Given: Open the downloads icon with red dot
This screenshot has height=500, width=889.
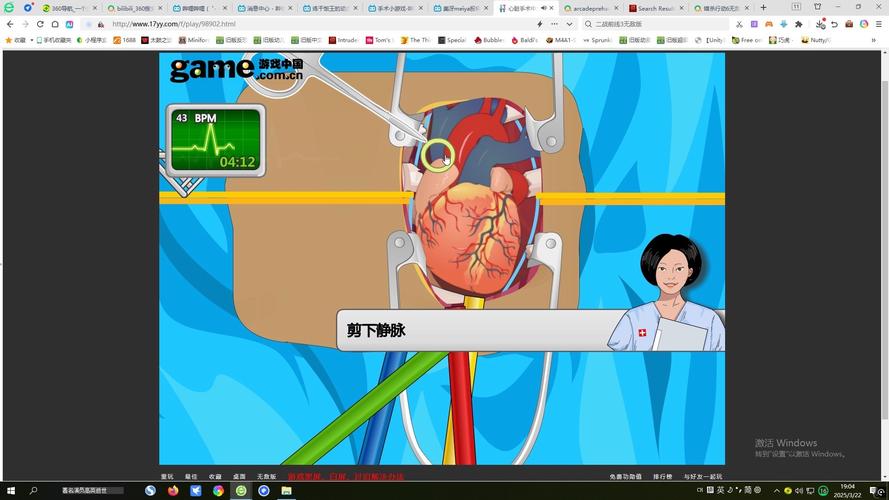Looking at the screenshot, I should pyautogui.click(x=820, y=24).
